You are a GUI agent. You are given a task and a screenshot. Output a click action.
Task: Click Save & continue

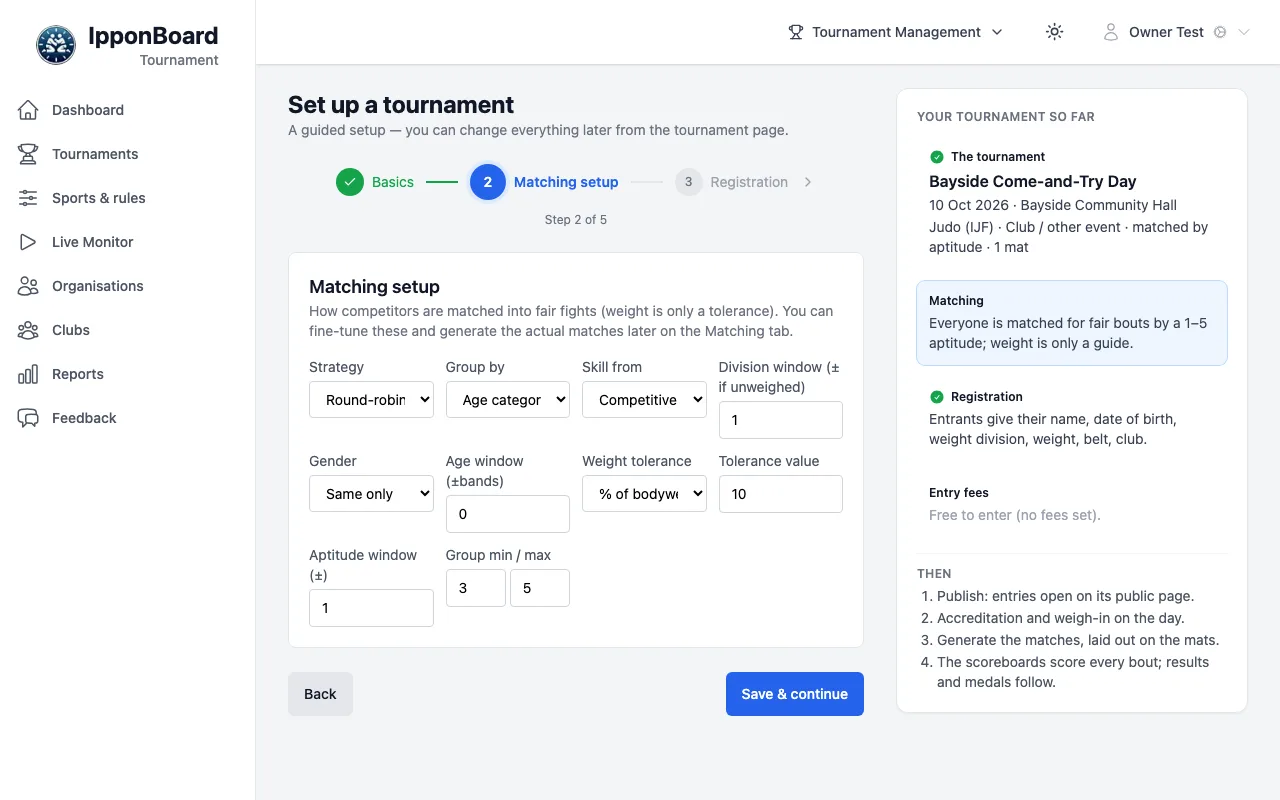(x=795, y=694)
